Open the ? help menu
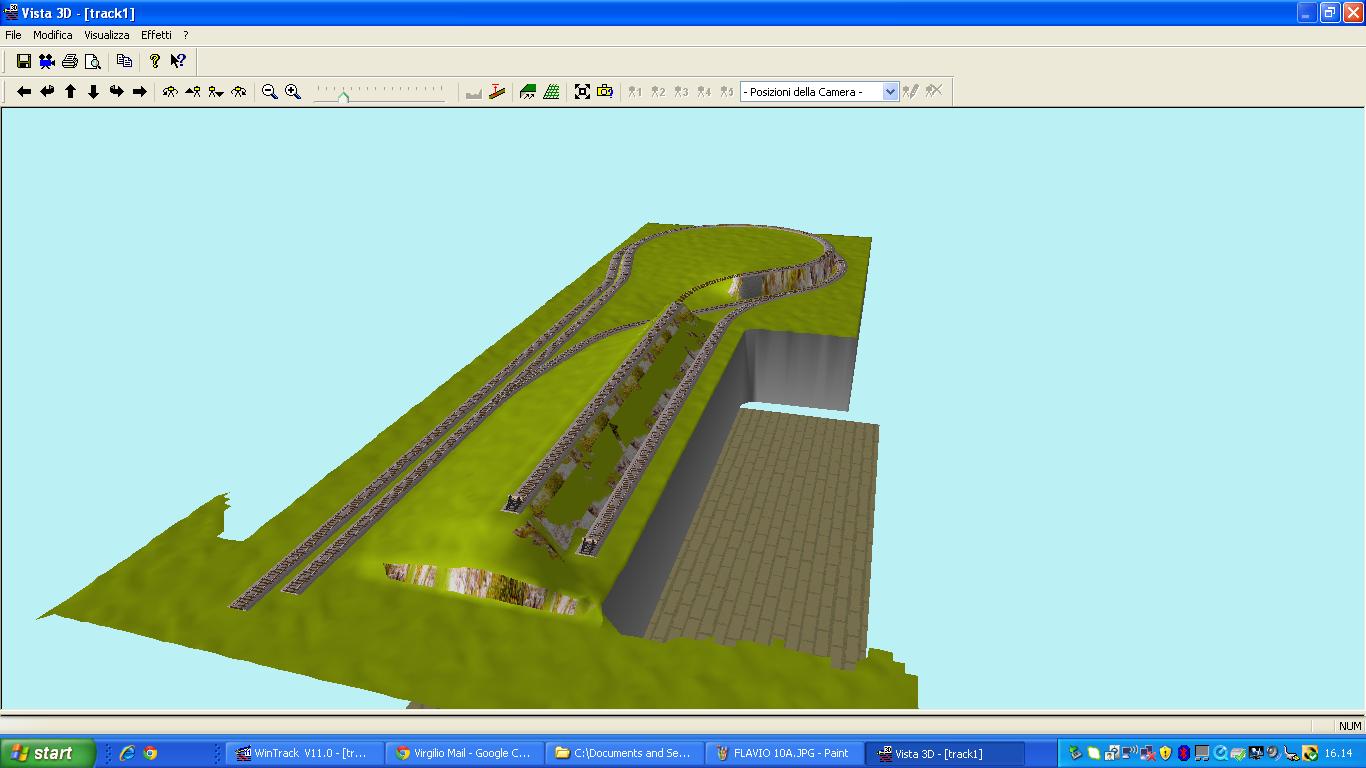Screen dimensions: 1366x768 (186, 35)
